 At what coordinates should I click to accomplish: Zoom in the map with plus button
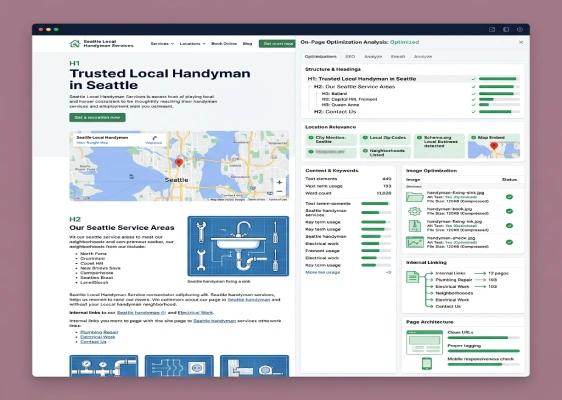[x=279, y=182]
